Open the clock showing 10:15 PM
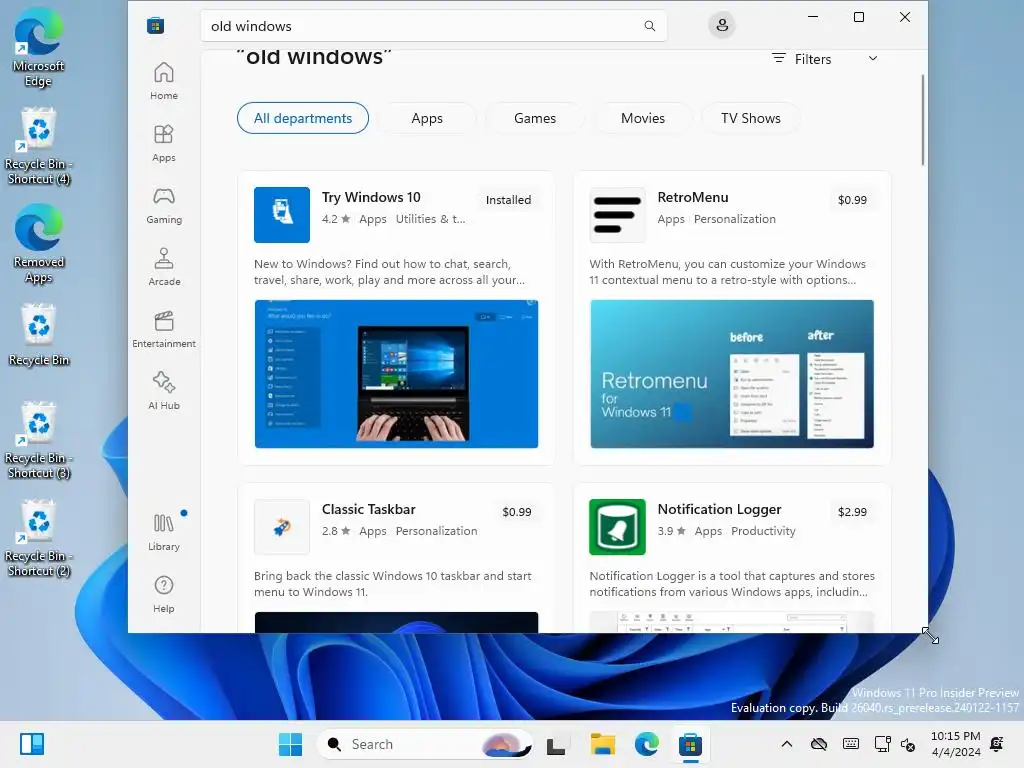The height and width of the screenshot is (768, 1024). click(x=955, y=744)
